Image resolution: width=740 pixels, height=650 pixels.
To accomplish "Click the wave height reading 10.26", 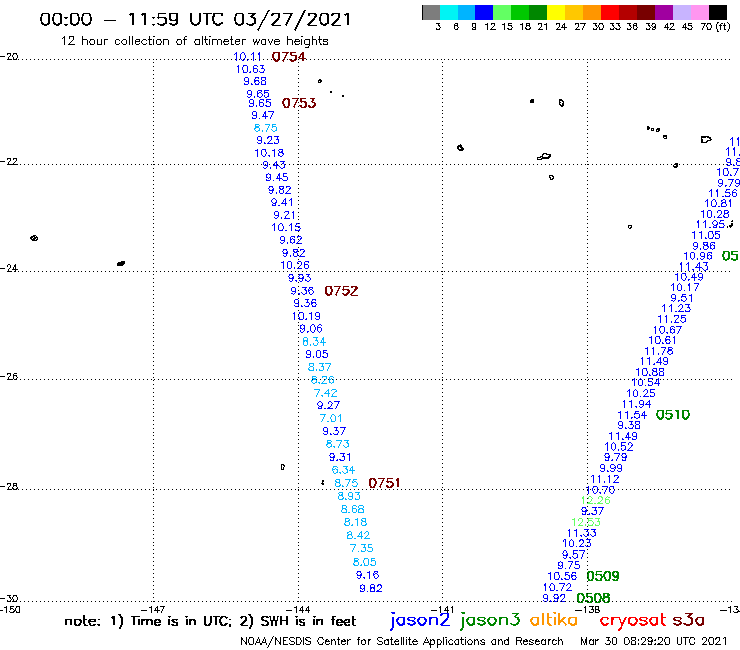I will 295,265.
